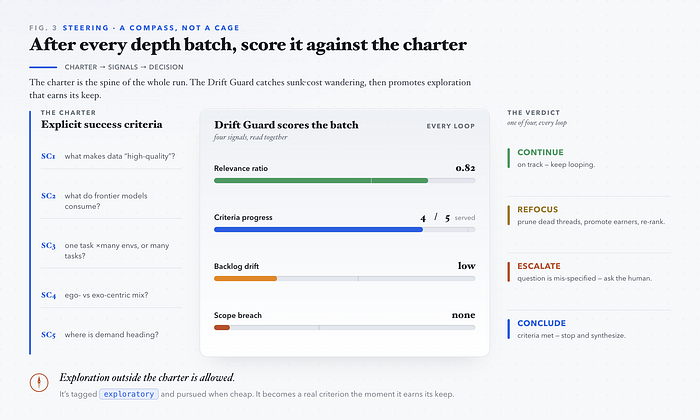700x420 pixels.
Task: Click the EVERY LOOP label
Action: (x=450, y=126)
